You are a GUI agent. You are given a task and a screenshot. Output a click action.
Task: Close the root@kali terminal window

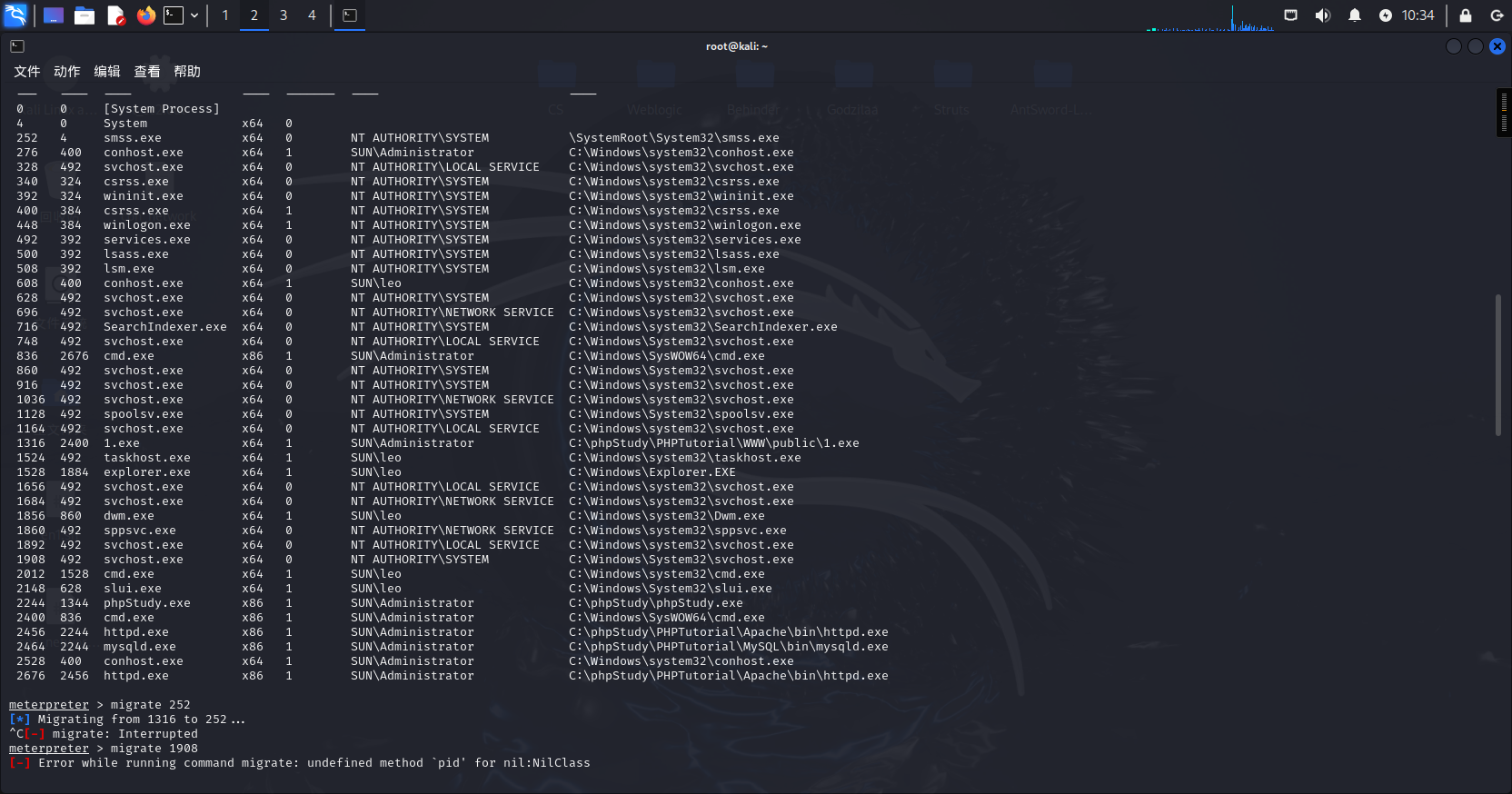click(x=1497, y=46)
